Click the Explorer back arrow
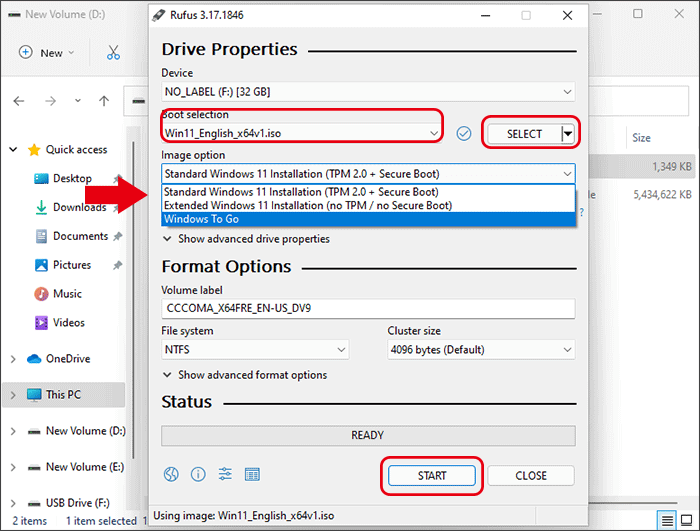 click(x=20, y=101)
